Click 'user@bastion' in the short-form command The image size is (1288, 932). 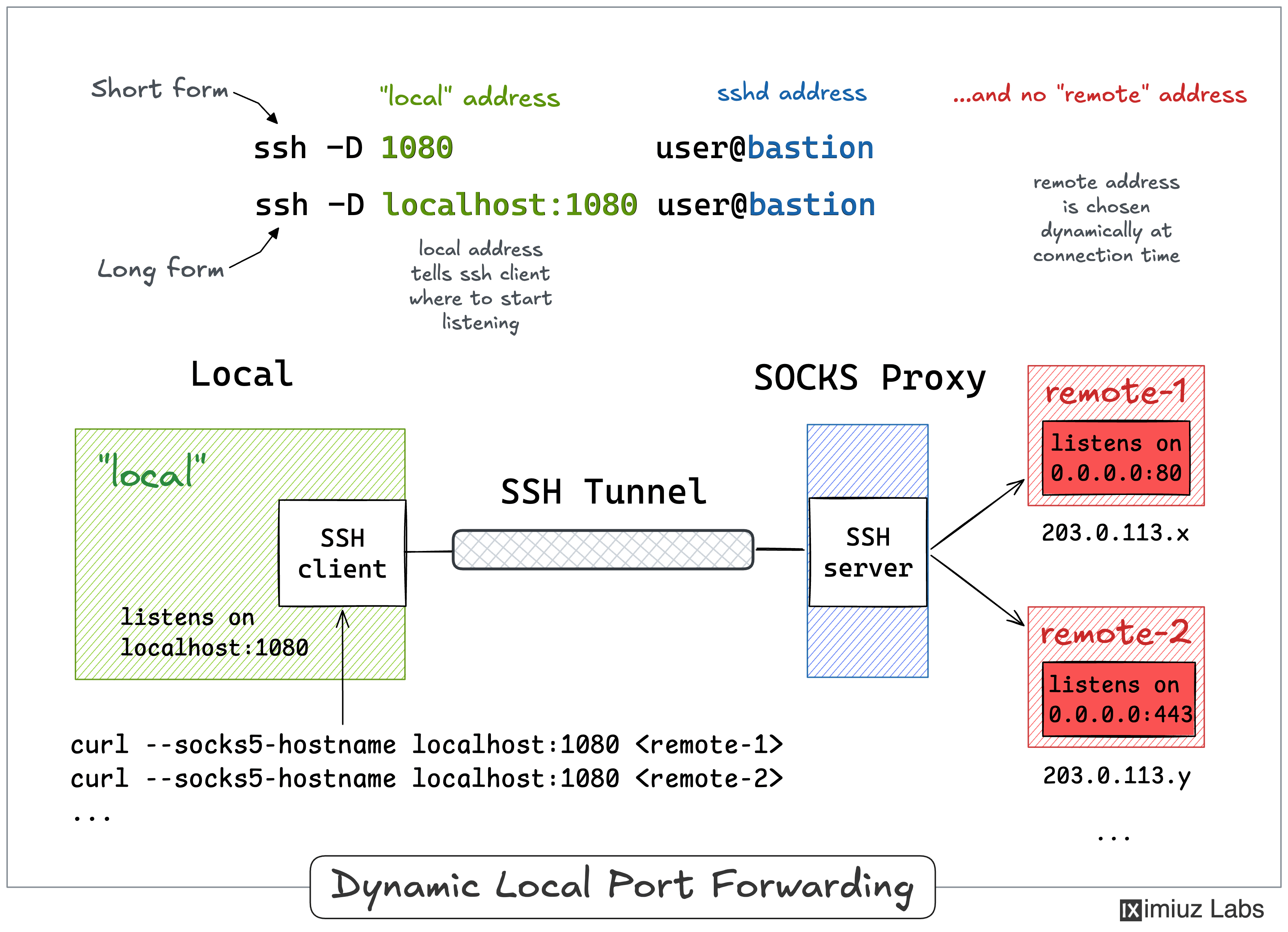tap(764, 148)
